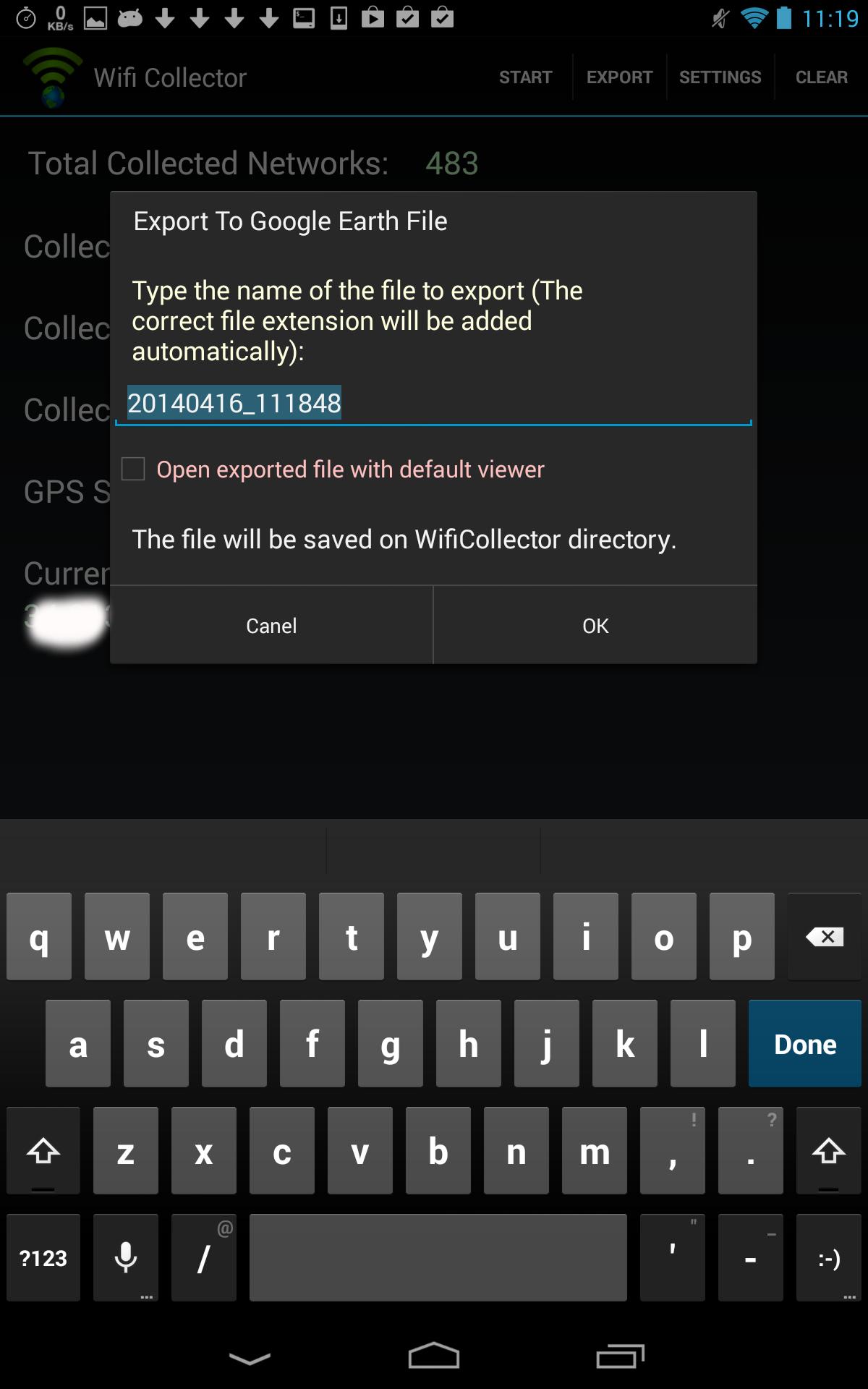The width and height of the screenshot is (868, 1389).
Task: Dismiss the dialog with Canel button
Action: [271, 626]
